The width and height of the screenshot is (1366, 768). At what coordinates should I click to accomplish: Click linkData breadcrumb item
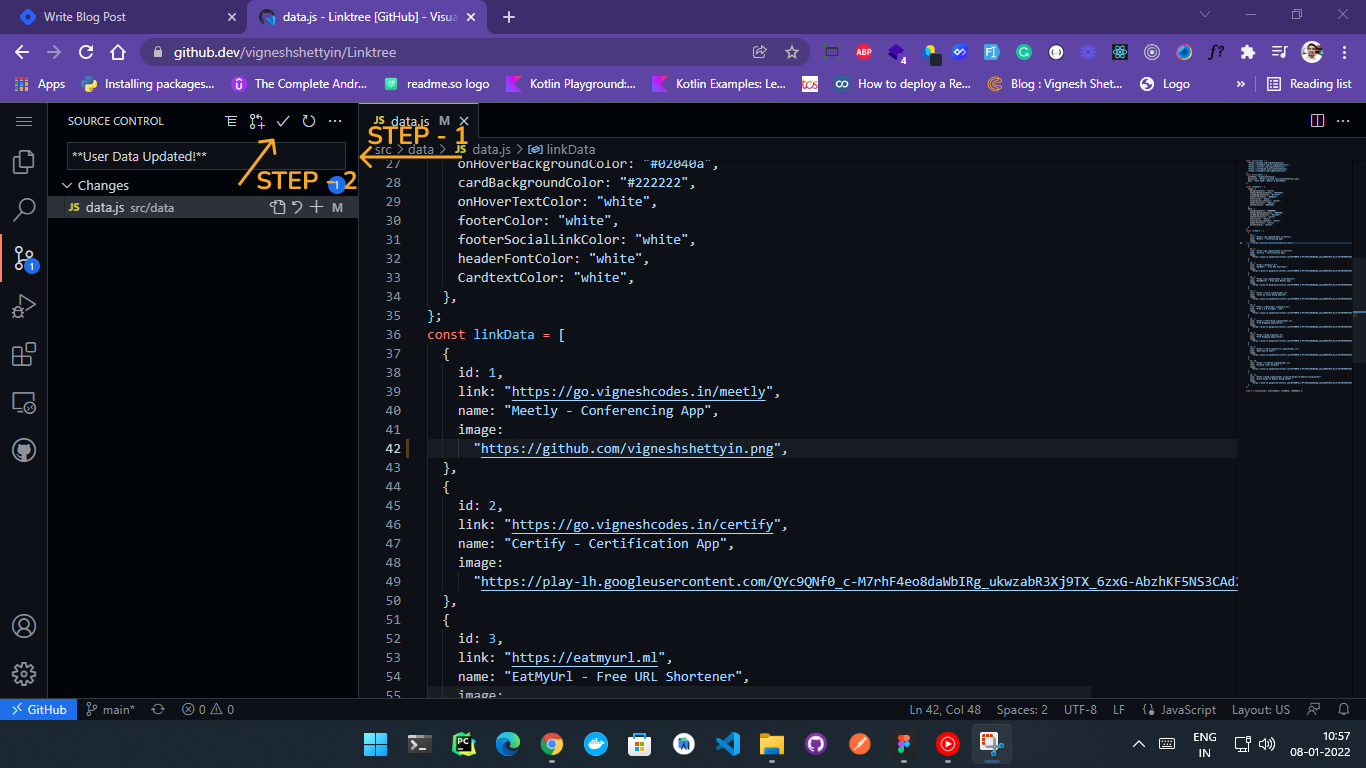point(562,149)
